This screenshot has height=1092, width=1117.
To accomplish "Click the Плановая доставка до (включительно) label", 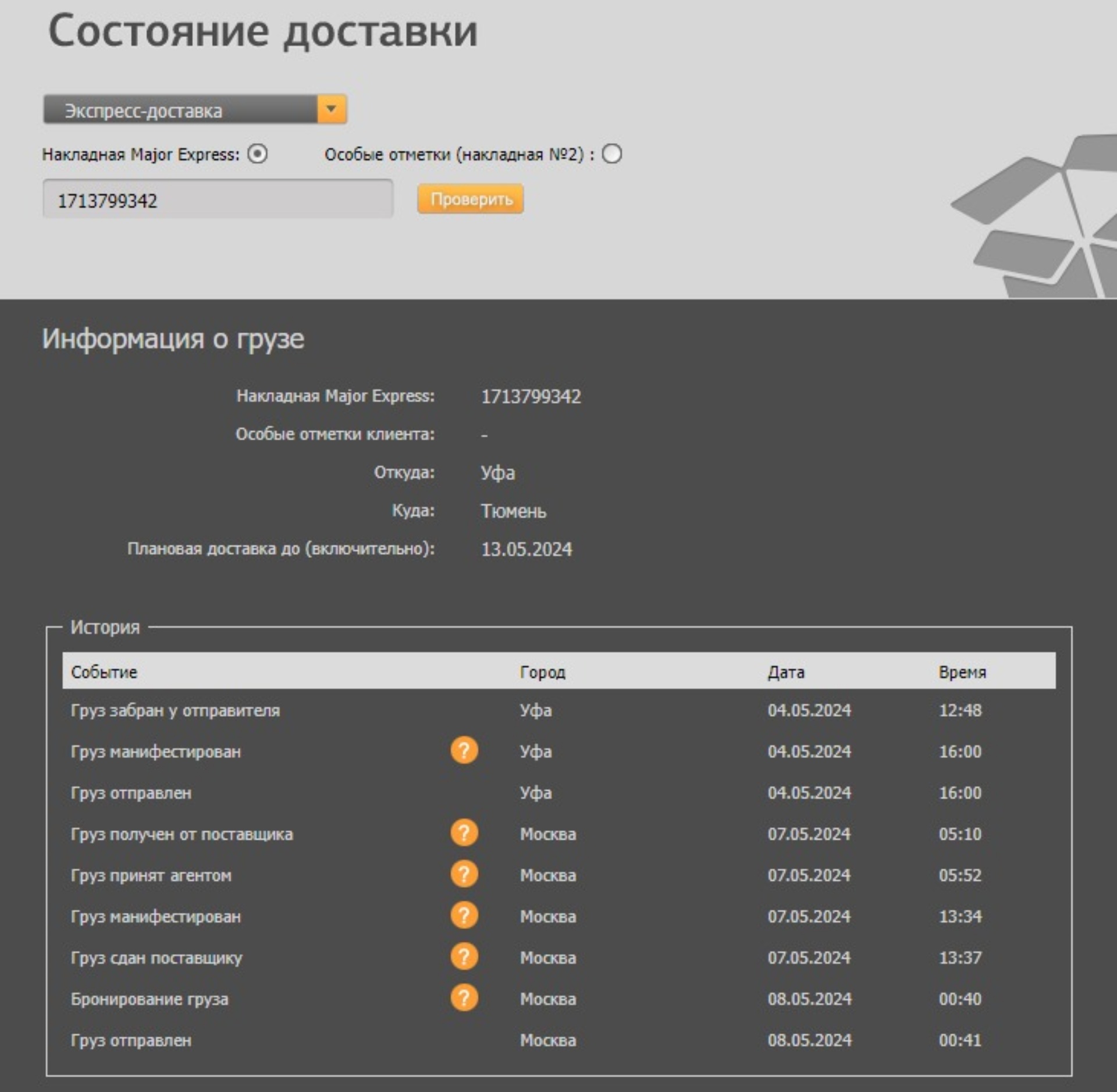I will coord(281,549).
